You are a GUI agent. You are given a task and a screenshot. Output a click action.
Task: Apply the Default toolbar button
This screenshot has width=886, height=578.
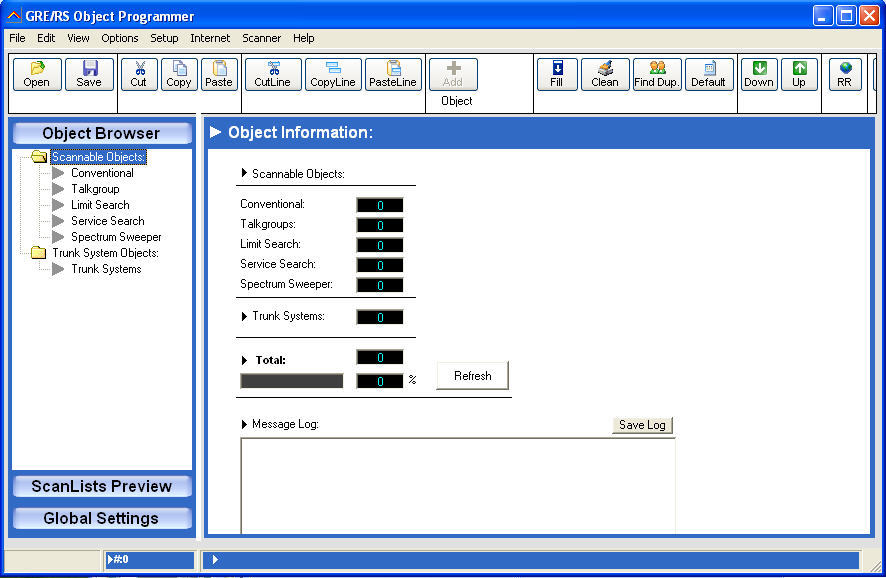(709, 74)
